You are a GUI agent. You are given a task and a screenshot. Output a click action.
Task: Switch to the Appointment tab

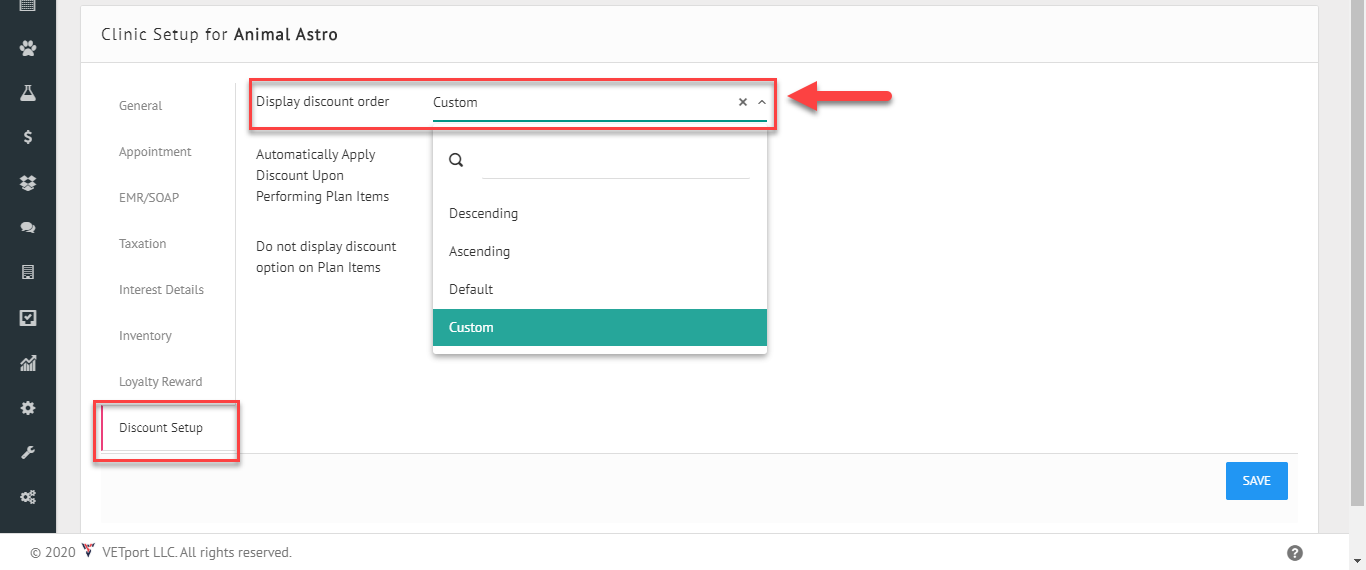pos(155,152)
